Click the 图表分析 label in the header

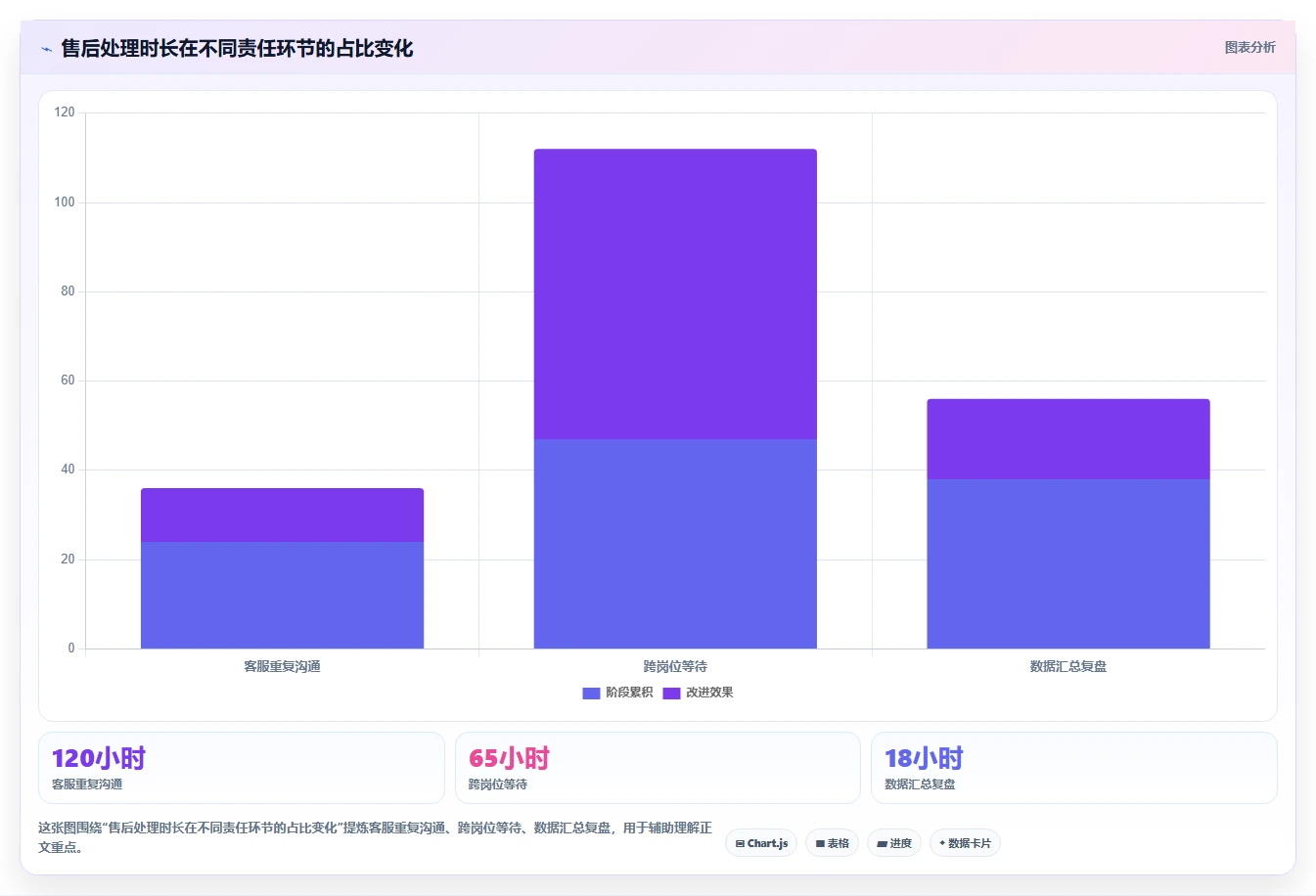pos(1249,47)
